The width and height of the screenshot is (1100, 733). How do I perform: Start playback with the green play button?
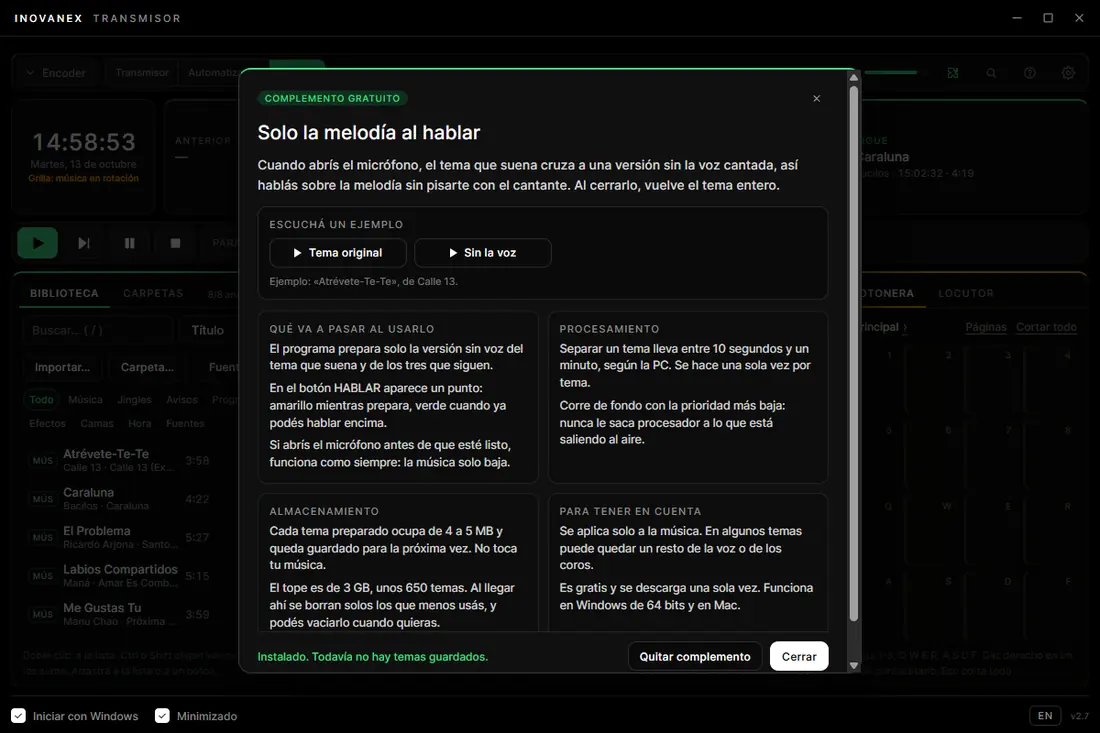point(38,243)
